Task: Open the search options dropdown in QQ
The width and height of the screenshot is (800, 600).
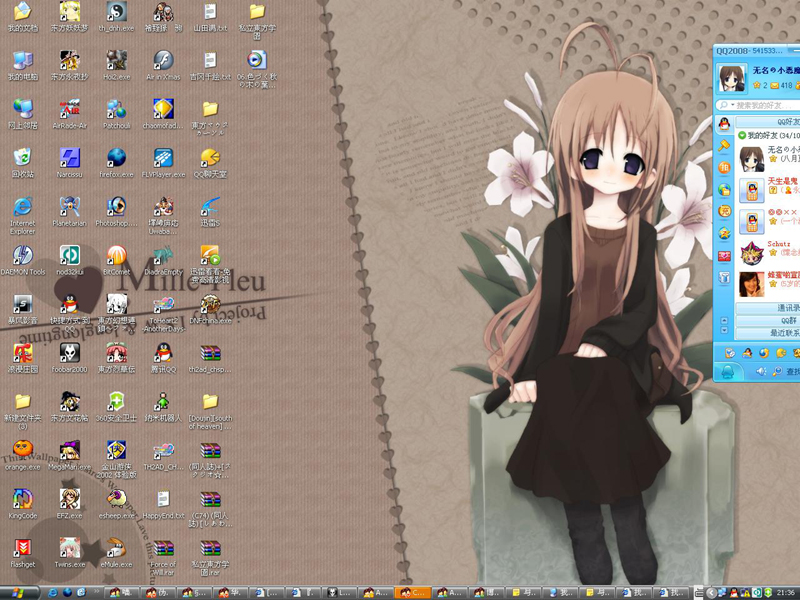Action: click(733, 105)
